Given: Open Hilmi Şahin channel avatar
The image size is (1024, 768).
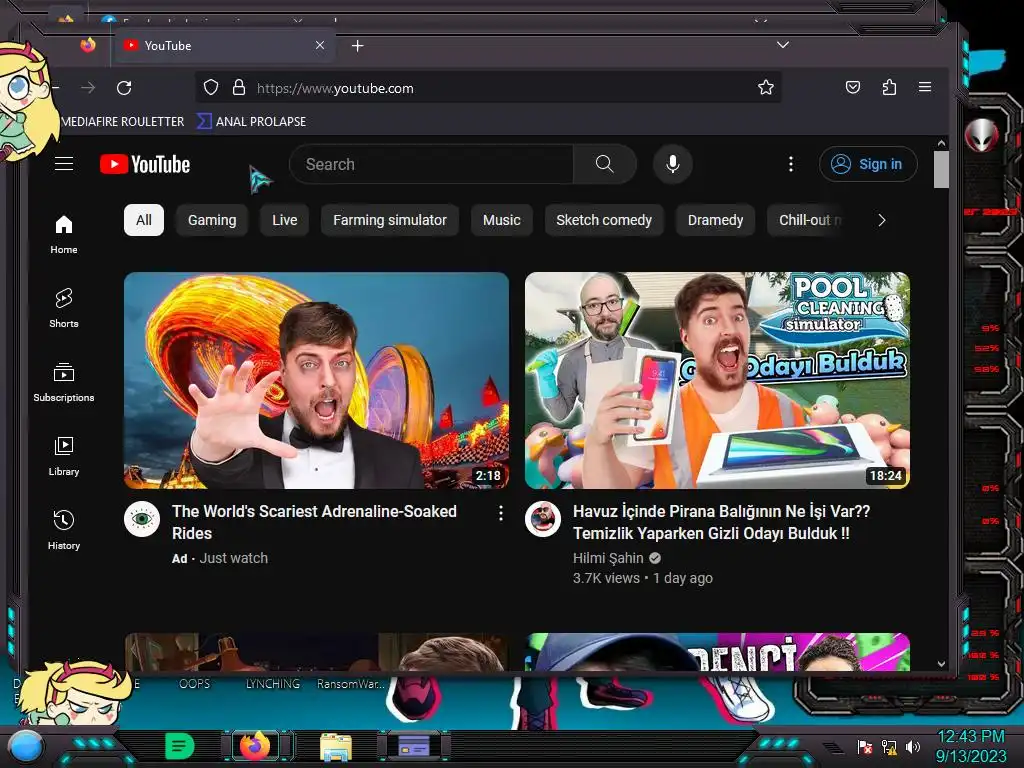Looking at the screenshot, I should [x=543, y=519].
